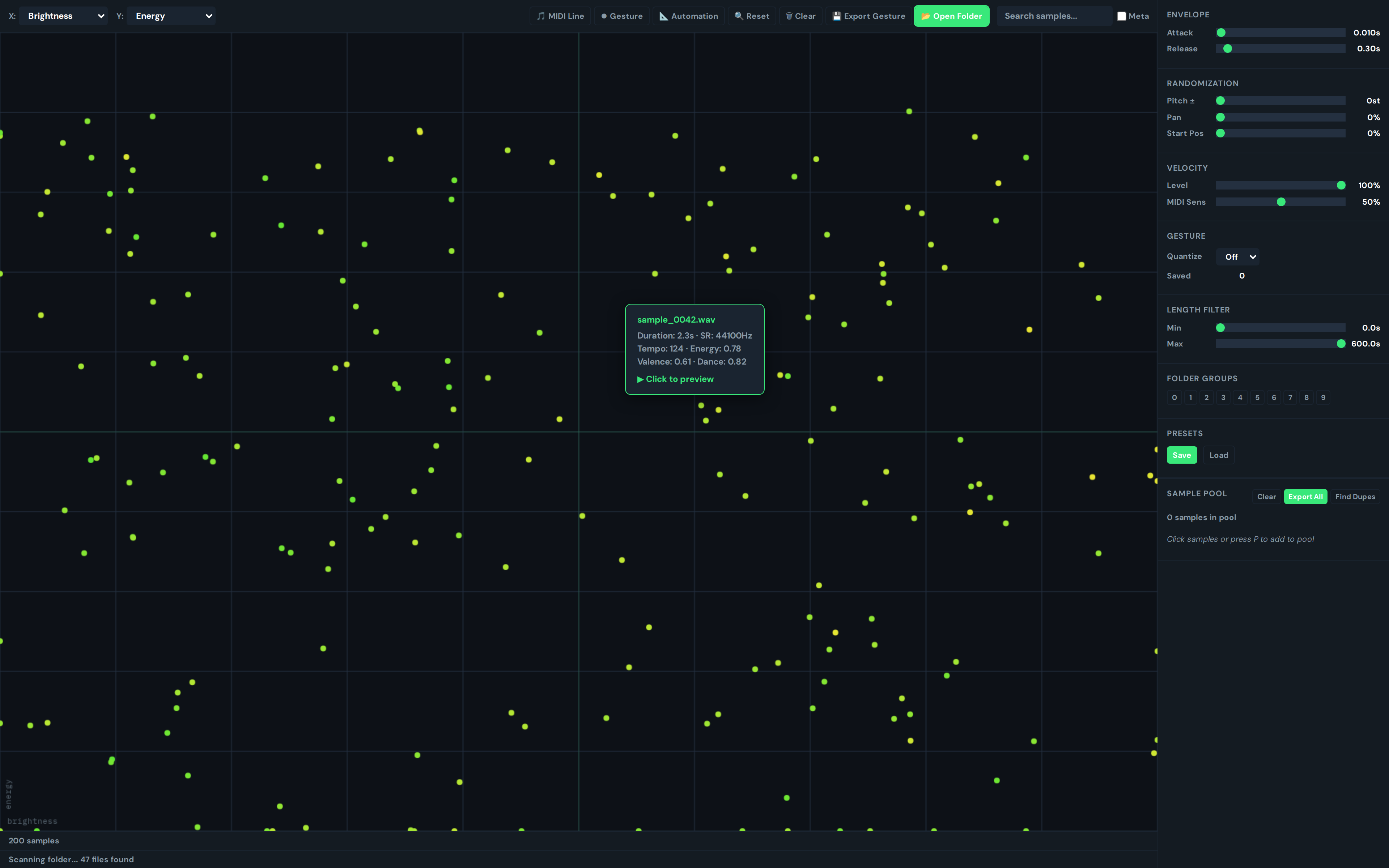The height and width of the screenshot is (868, 1389).
Task: Open the Y axis Energy dropdown
Action: (x=171, y=16)
